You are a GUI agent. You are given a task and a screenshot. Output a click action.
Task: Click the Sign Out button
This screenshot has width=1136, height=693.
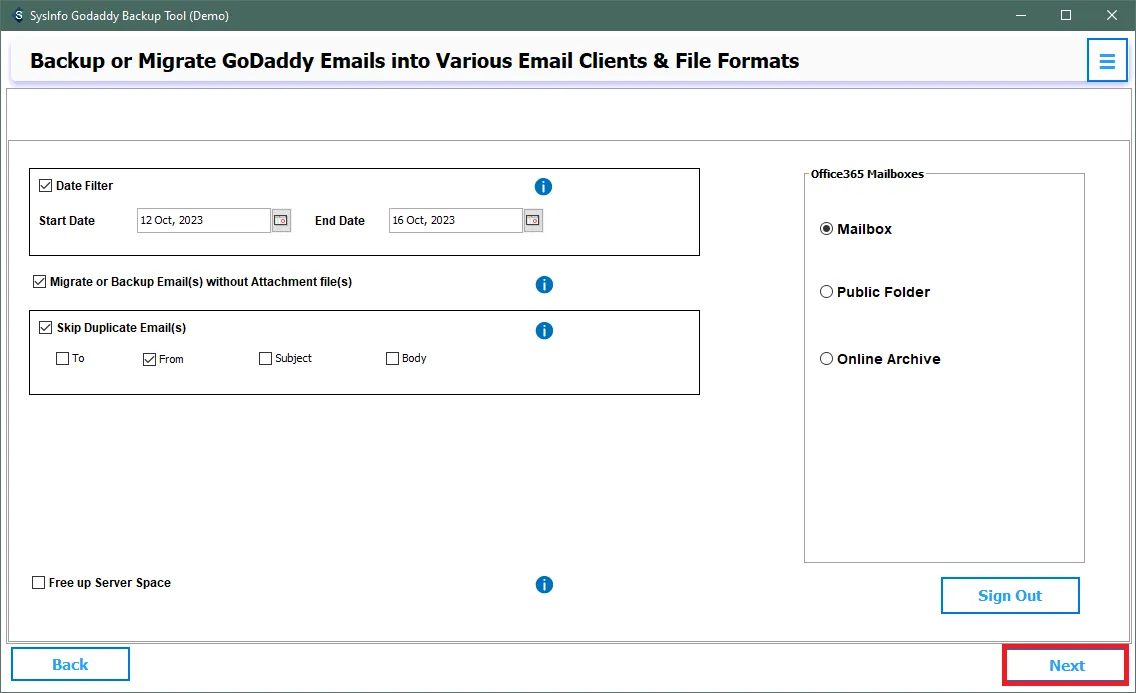click(x=1010, y=595)
